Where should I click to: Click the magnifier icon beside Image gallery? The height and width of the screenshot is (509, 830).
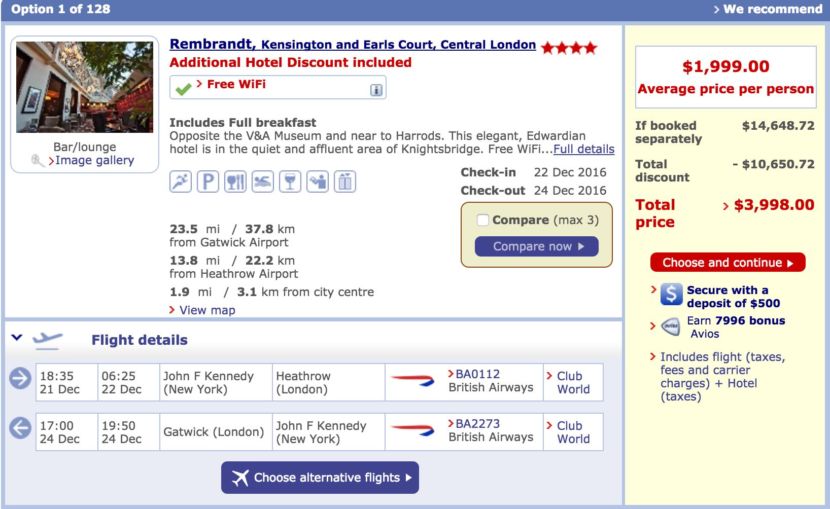37,160
